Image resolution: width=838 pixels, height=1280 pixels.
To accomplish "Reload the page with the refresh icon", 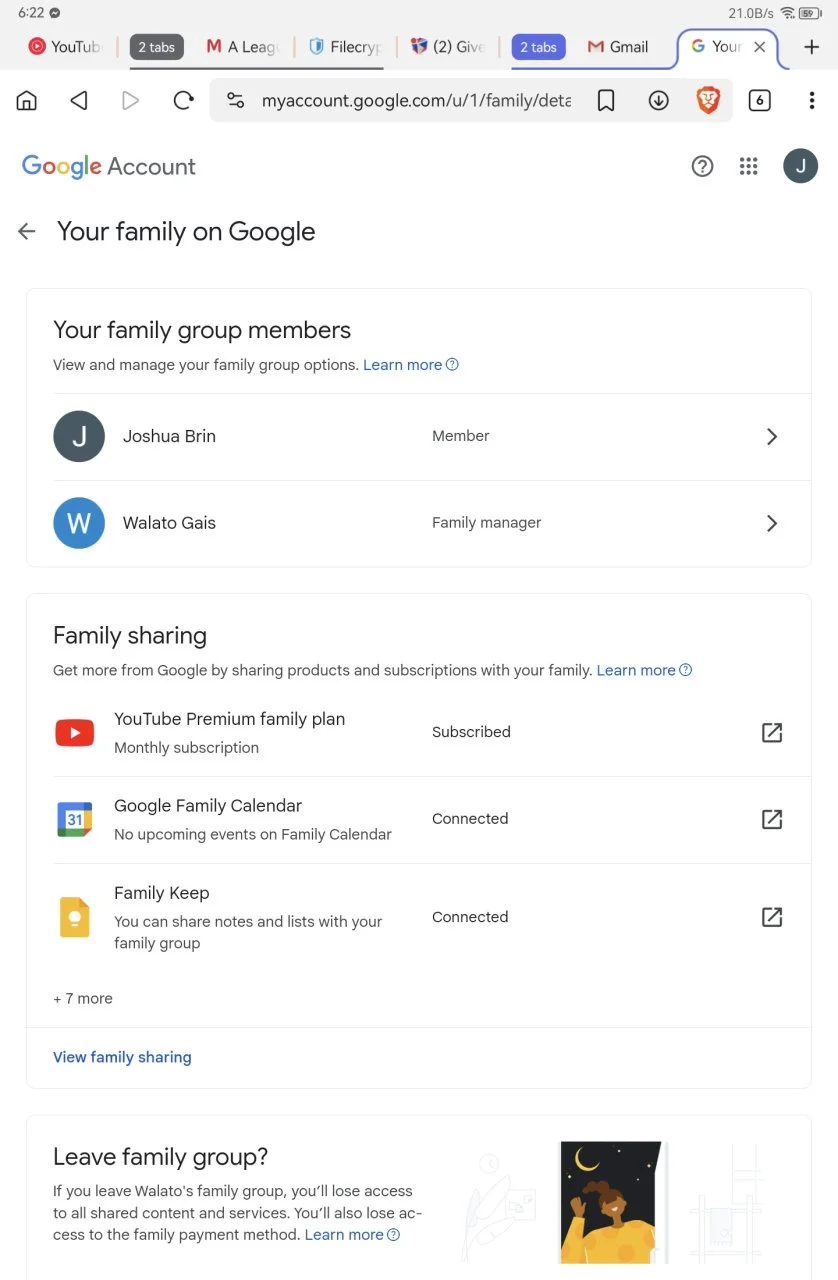I will click(x=183, y=100).
